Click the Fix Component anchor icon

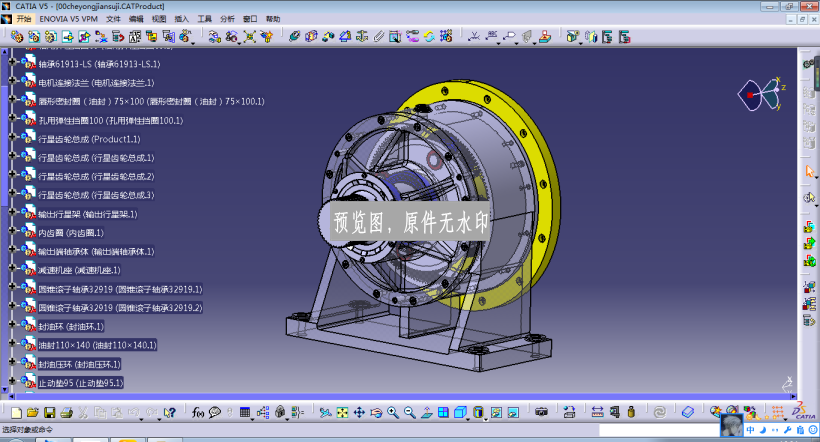point(362,37)
